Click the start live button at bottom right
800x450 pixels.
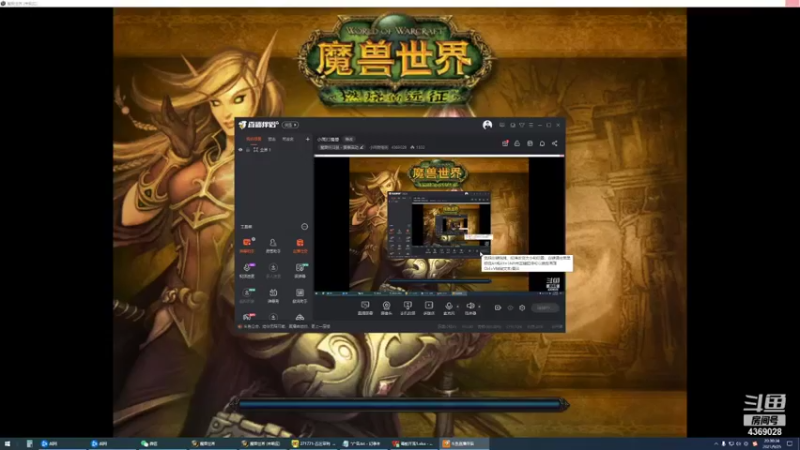click(544, 308)
